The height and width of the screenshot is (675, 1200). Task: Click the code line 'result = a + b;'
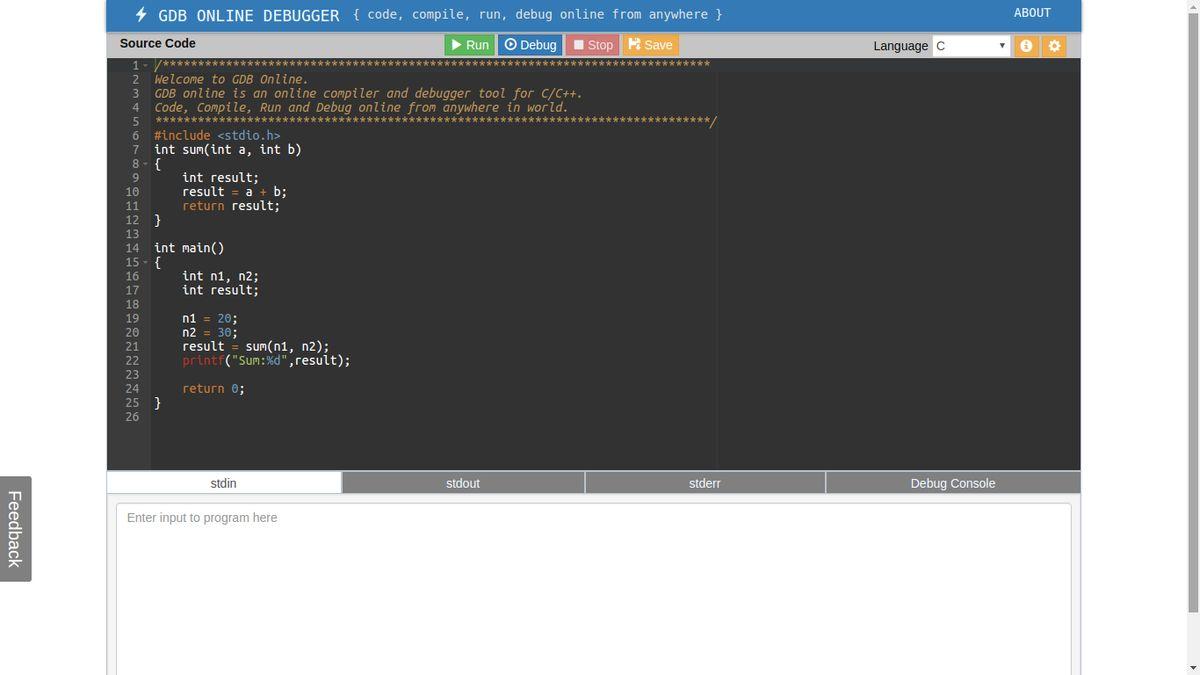tap(234, 192)
